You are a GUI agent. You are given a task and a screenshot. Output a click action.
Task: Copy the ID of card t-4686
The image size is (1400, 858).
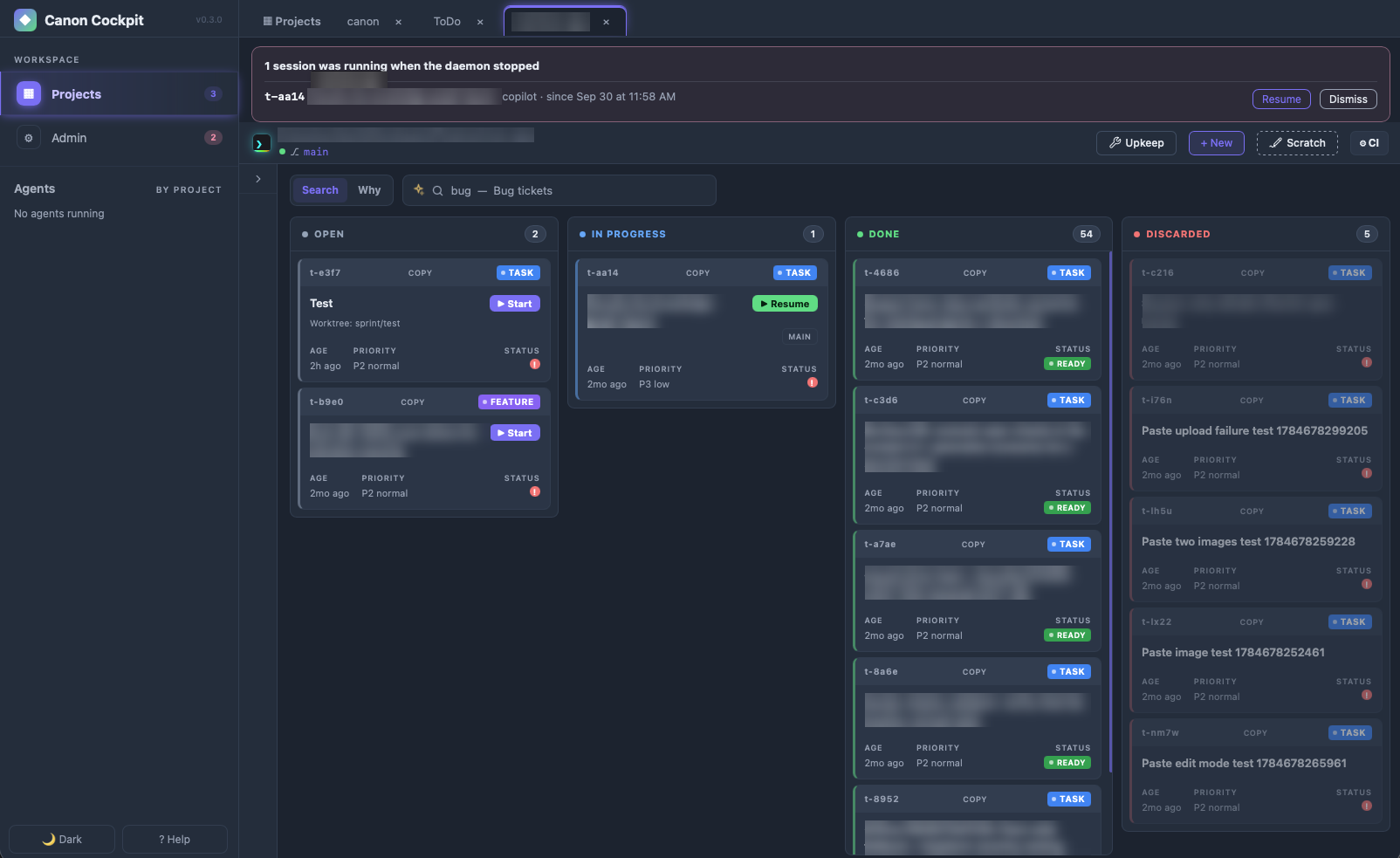coord(975,273)
